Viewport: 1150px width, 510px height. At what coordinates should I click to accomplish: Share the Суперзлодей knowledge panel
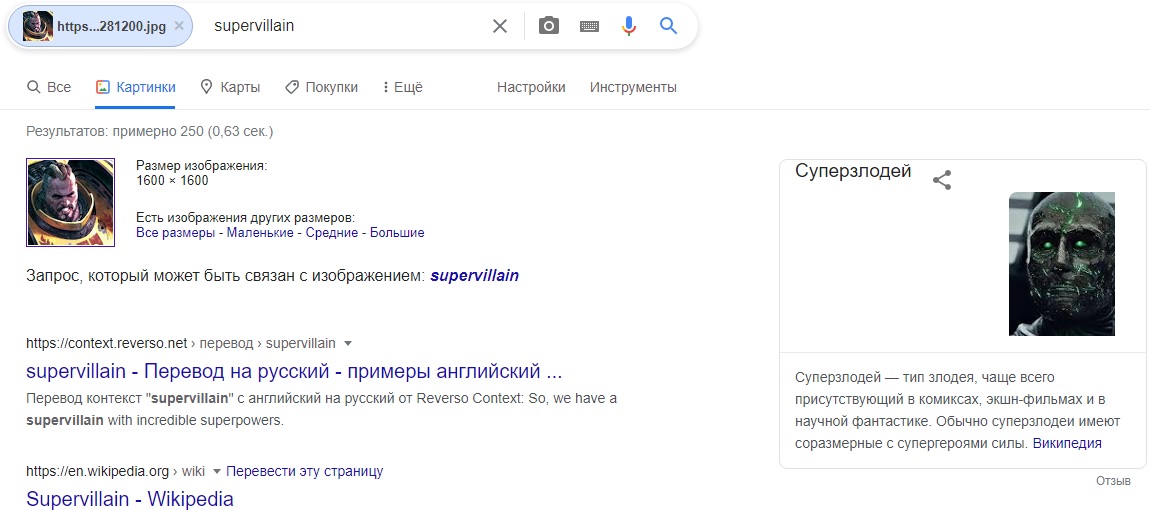(x=941, y=180)
